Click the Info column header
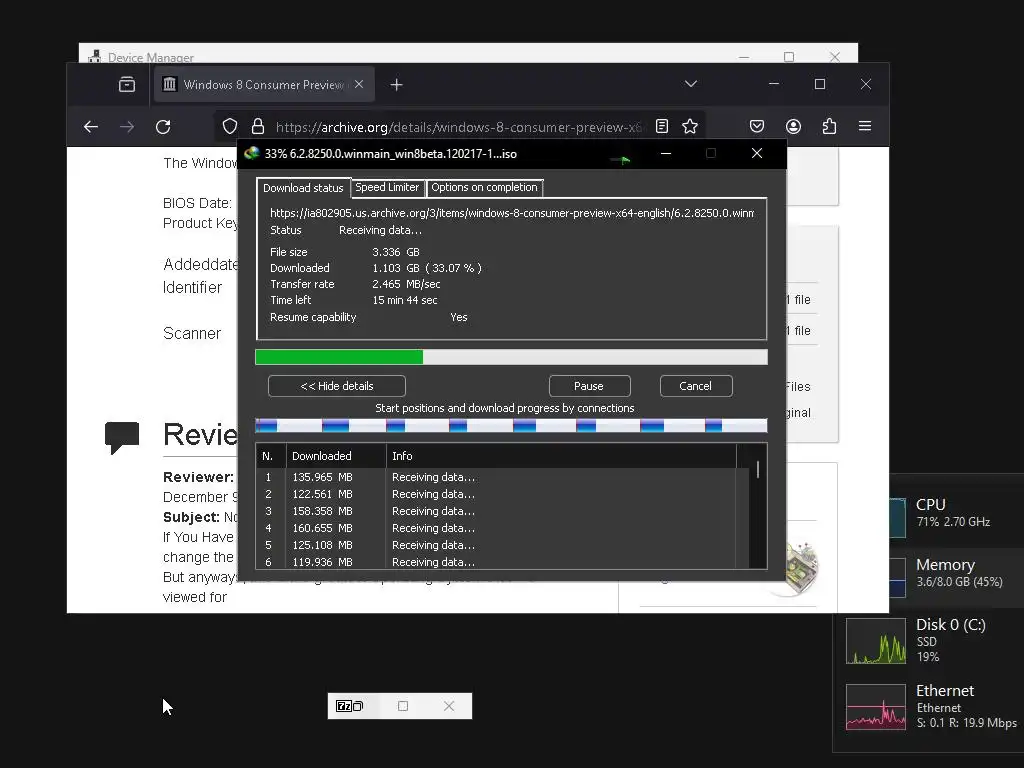This screenshot has height=768, width=1024. coord(562,456)
